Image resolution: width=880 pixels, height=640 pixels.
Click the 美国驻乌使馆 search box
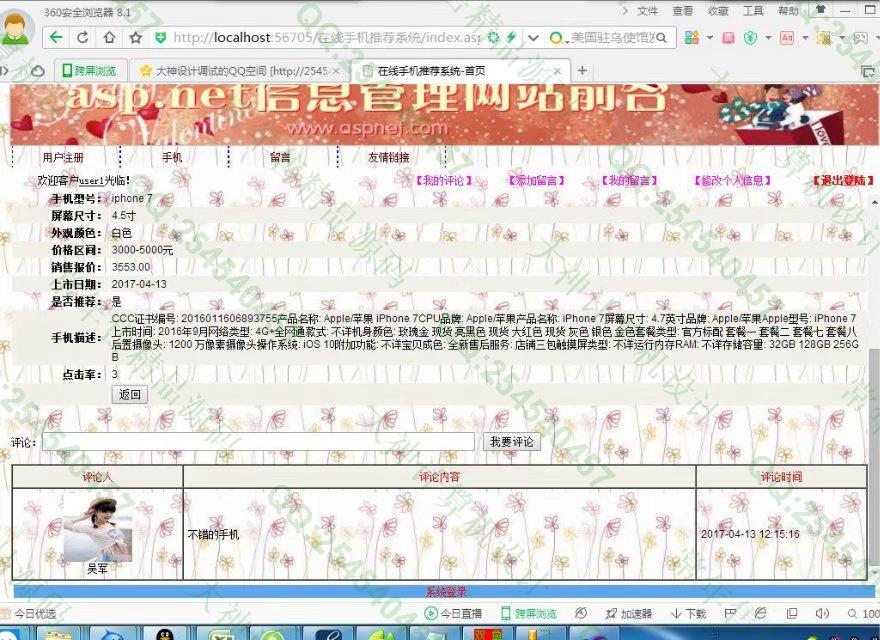pos(612,38)
